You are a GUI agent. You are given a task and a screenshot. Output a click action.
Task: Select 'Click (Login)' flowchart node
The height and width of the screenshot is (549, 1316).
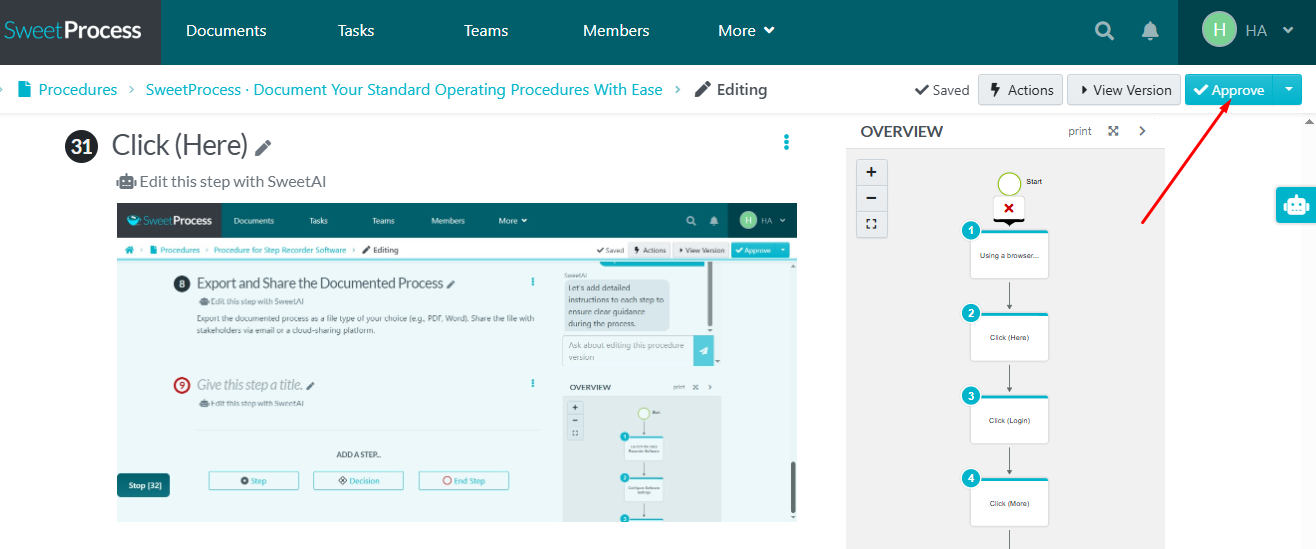tap(1009, 420)
